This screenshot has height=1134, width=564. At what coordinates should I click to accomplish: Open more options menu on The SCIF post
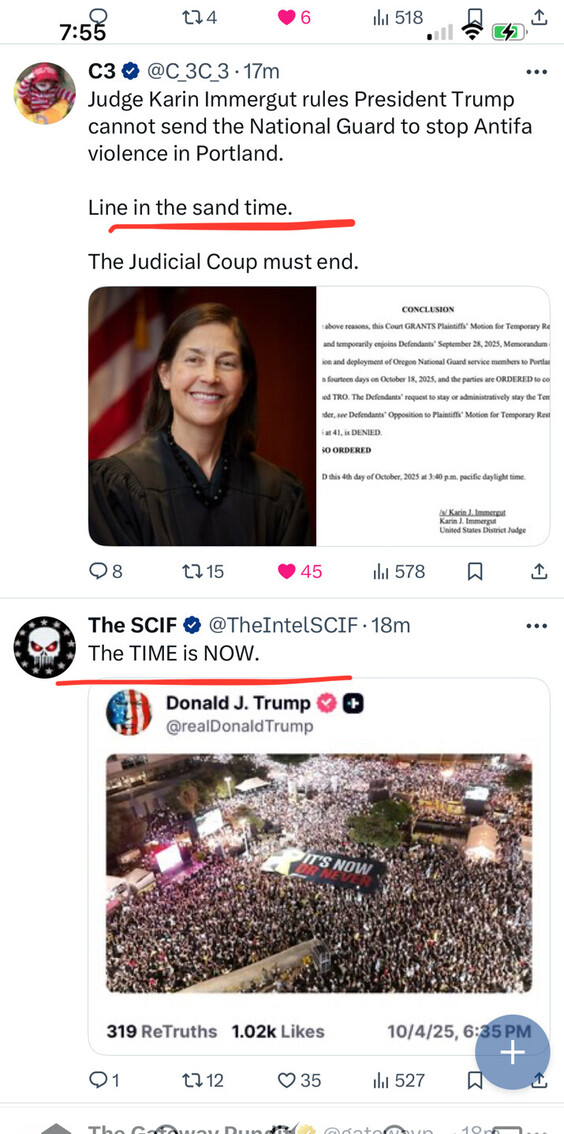click(x=537, y=626)
